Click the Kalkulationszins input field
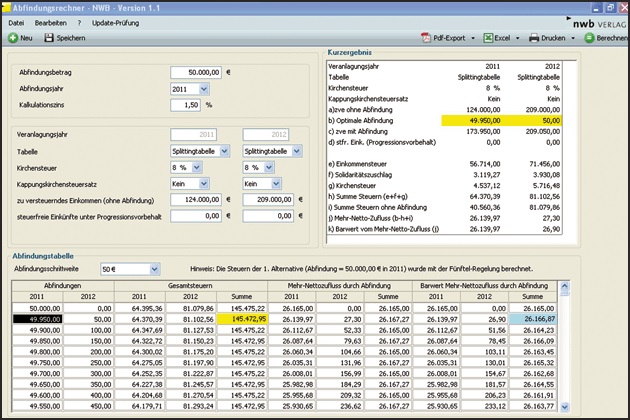The image size is (630, 420). 185,104
